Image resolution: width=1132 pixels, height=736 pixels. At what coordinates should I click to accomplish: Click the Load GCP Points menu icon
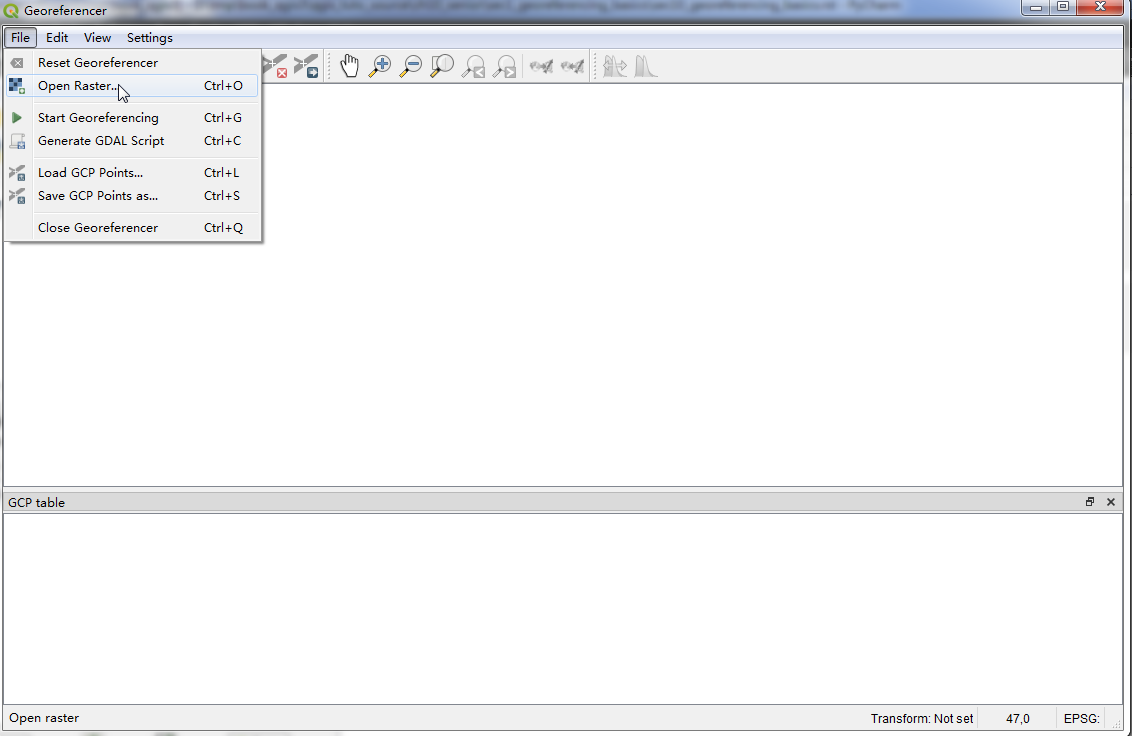tap(17, 173)
